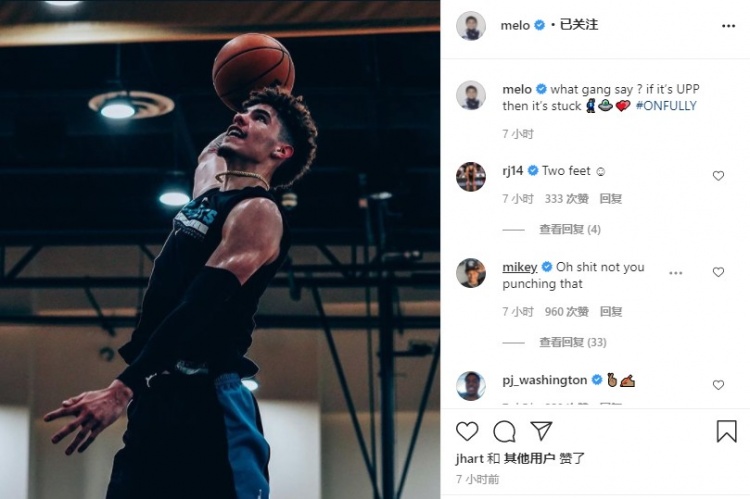
Task: Open the post options three-dot menu
Action: point(728,26)
